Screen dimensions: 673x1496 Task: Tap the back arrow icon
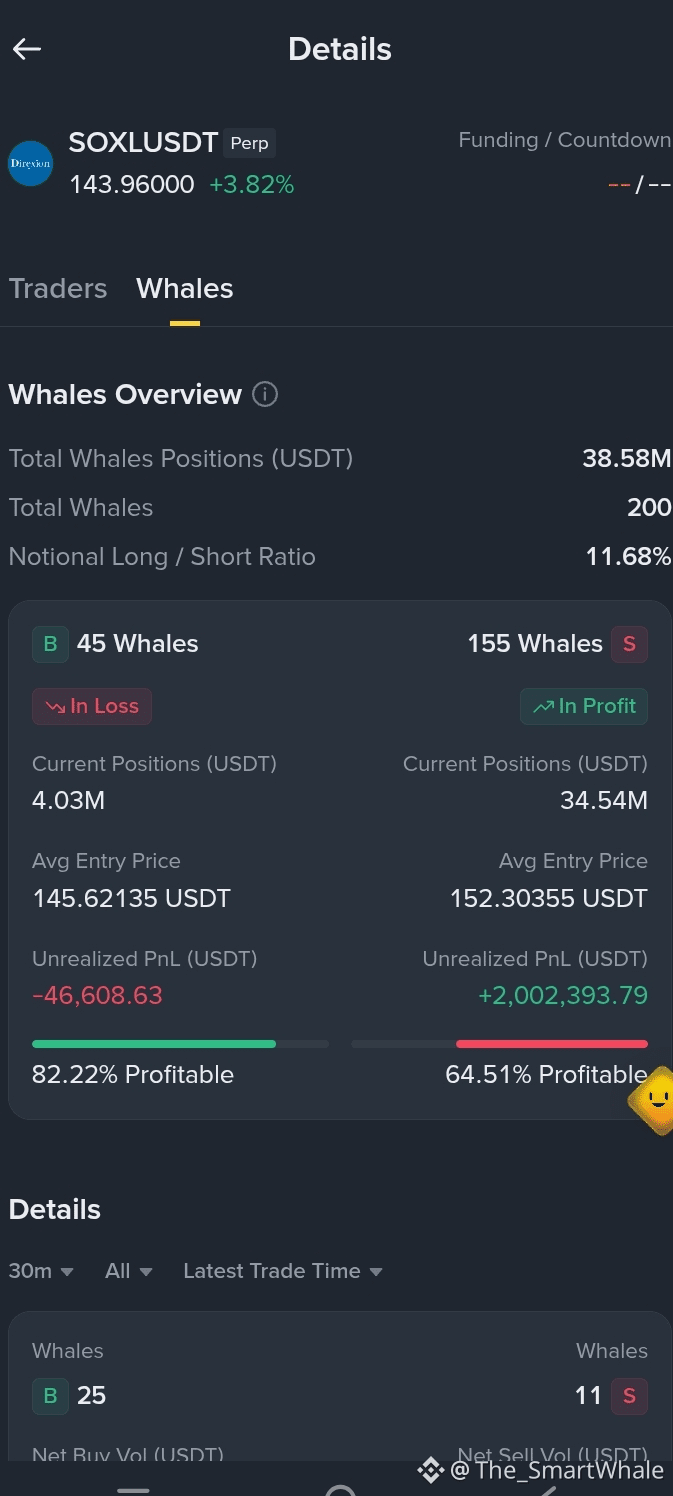click(27, 49)
